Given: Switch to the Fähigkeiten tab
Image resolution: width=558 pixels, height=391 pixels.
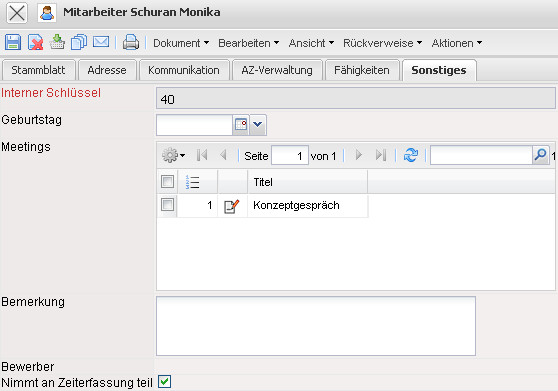Looking at the screenshot, I should 362,70.
